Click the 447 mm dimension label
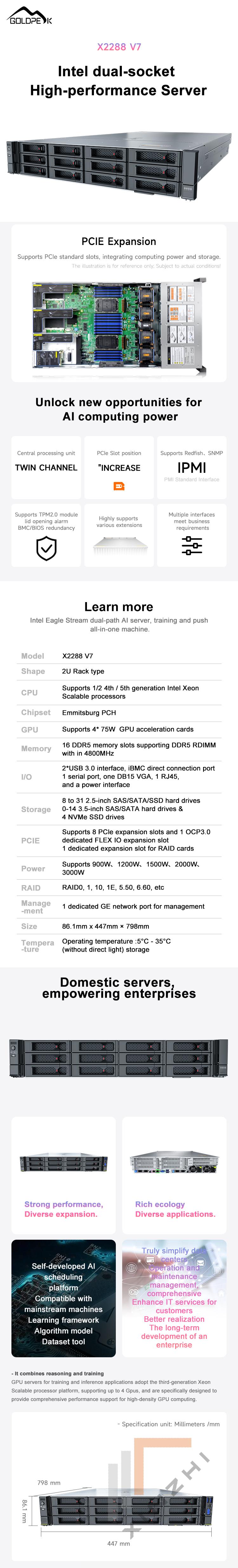The height and width of the screenshot is (1568, 238). [118, 1543]
